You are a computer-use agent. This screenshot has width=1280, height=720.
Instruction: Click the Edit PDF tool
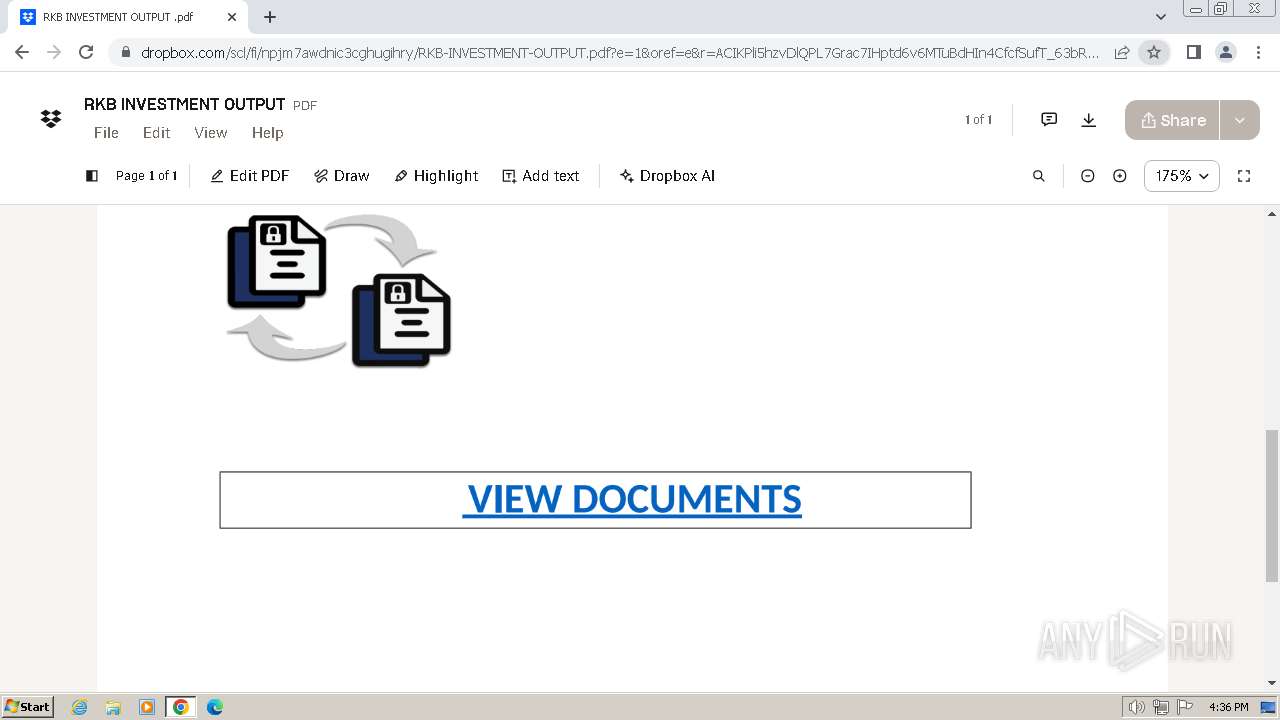(249, 176)
